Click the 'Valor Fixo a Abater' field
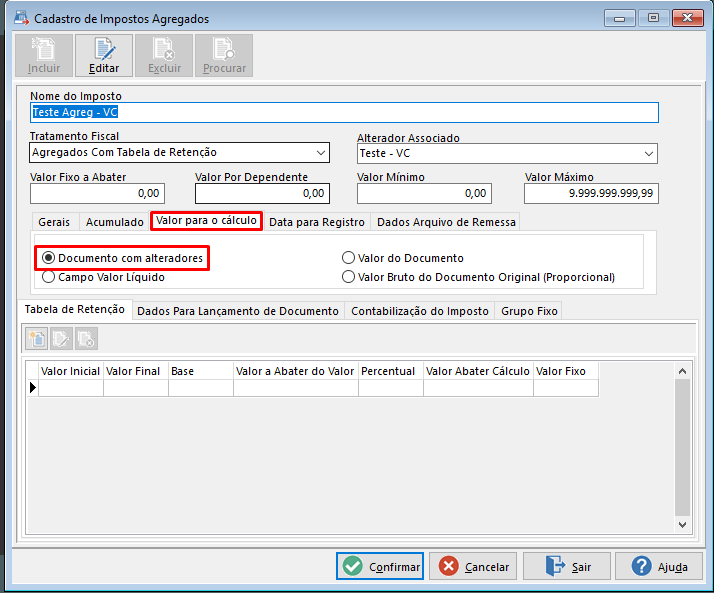This screenshot has width=714, height=593. point(97,194)
